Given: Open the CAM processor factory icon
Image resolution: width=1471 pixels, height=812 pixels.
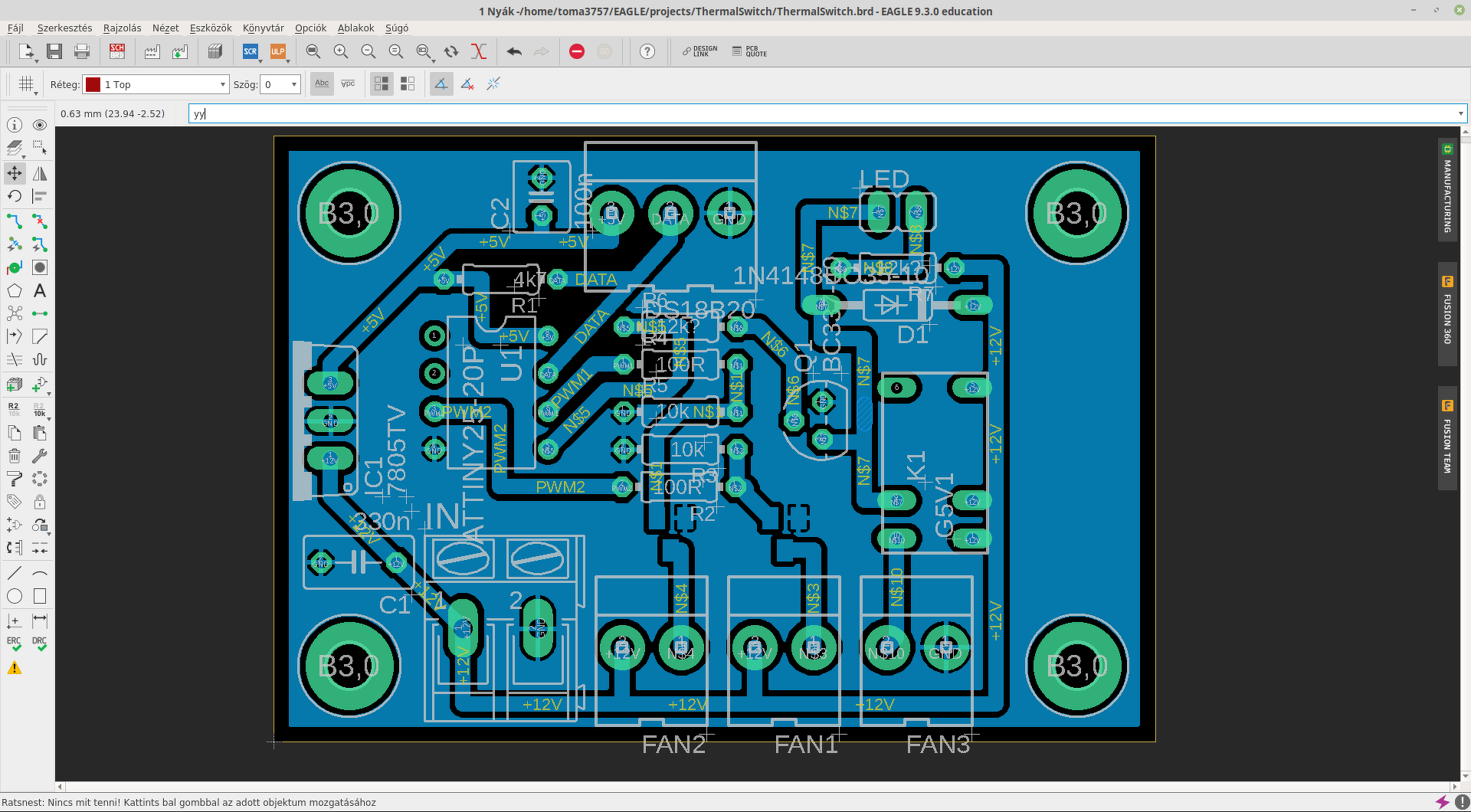Looking at the screenshot, I should coord(152,51).
